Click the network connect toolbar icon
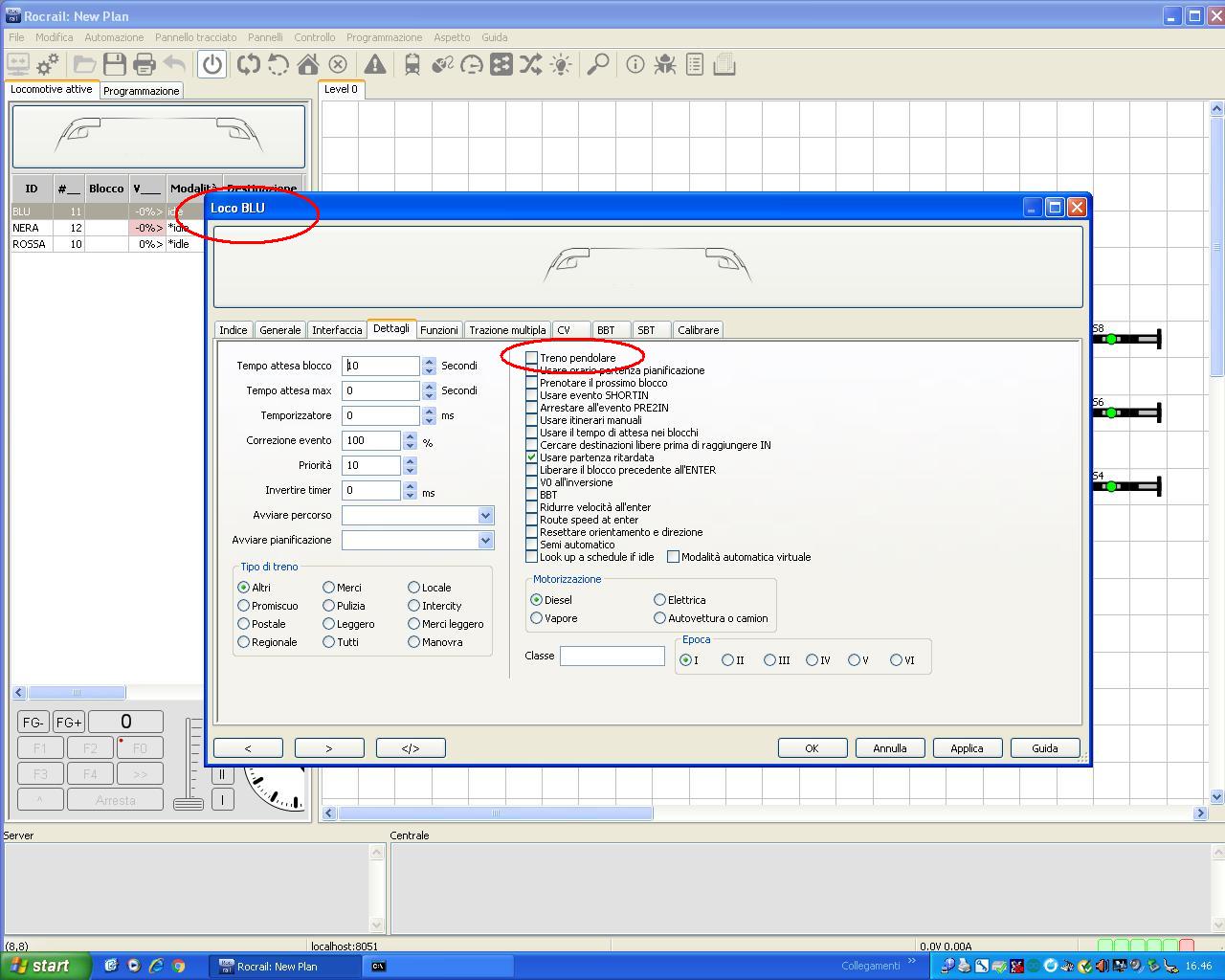The image size is (1225, 980). point(18,64)
